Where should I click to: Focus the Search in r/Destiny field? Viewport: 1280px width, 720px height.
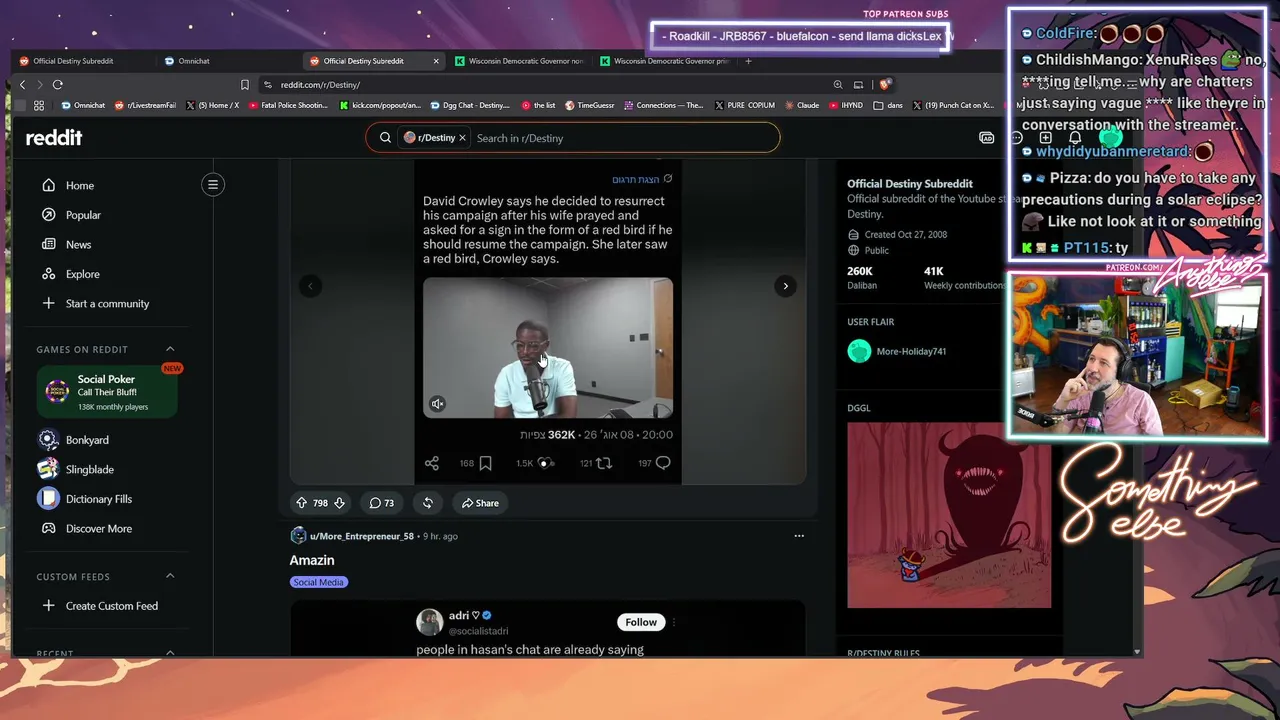click(622, 138)
